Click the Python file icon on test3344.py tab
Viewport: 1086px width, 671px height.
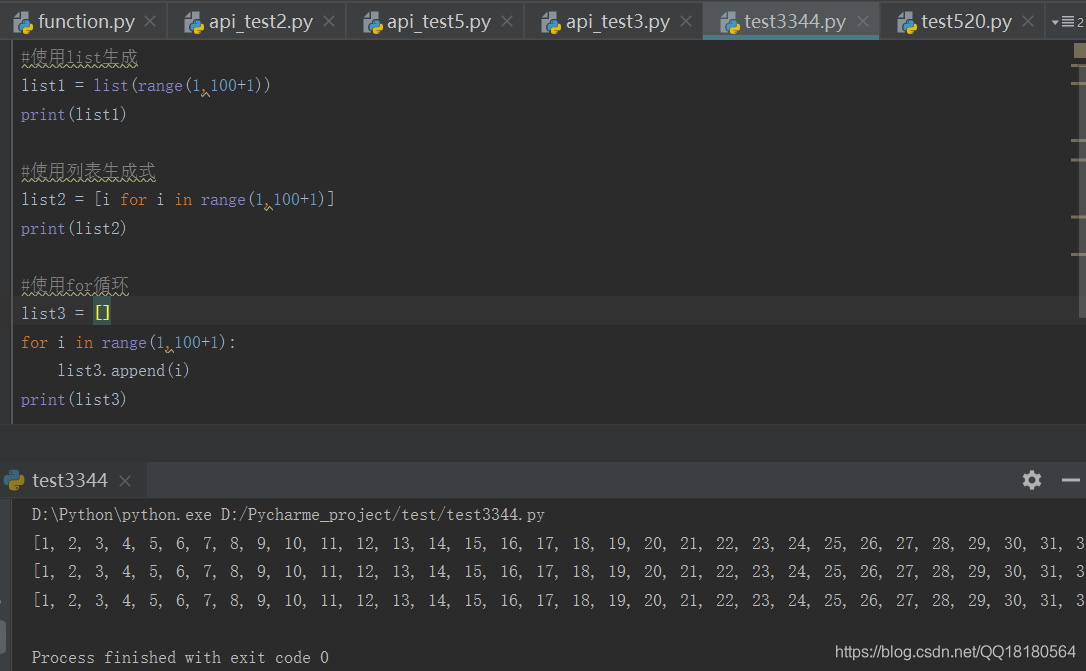click(729, 23)
